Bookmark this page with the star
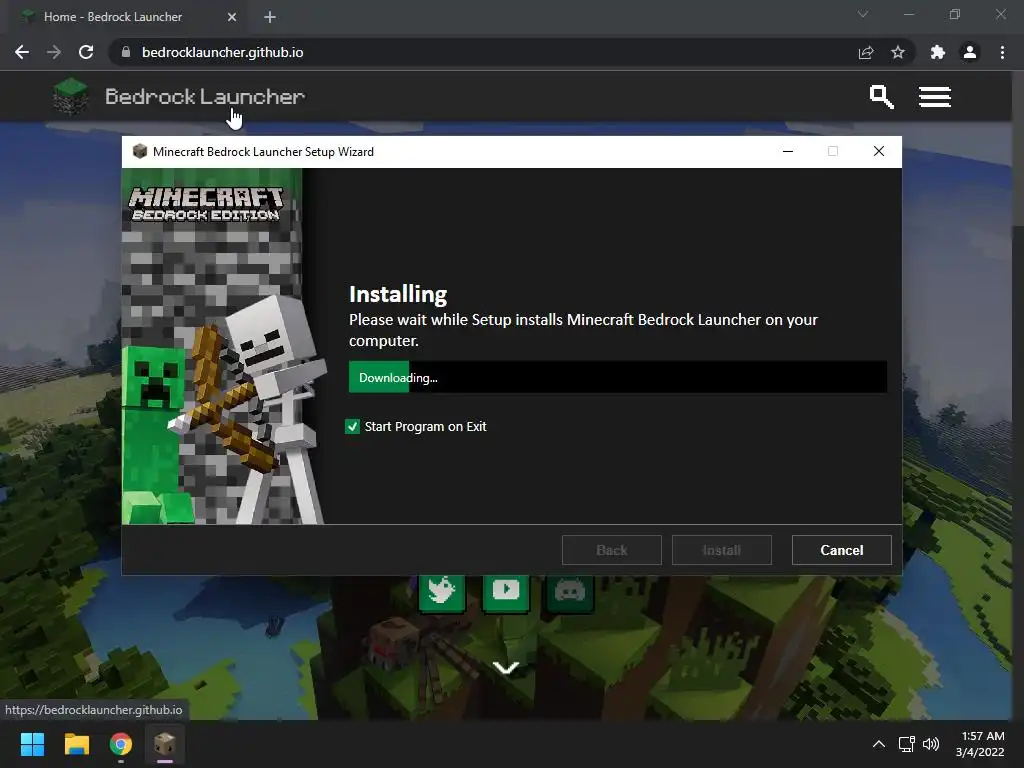The height and width of the screenshot is (768, 1024). [898, 52]
